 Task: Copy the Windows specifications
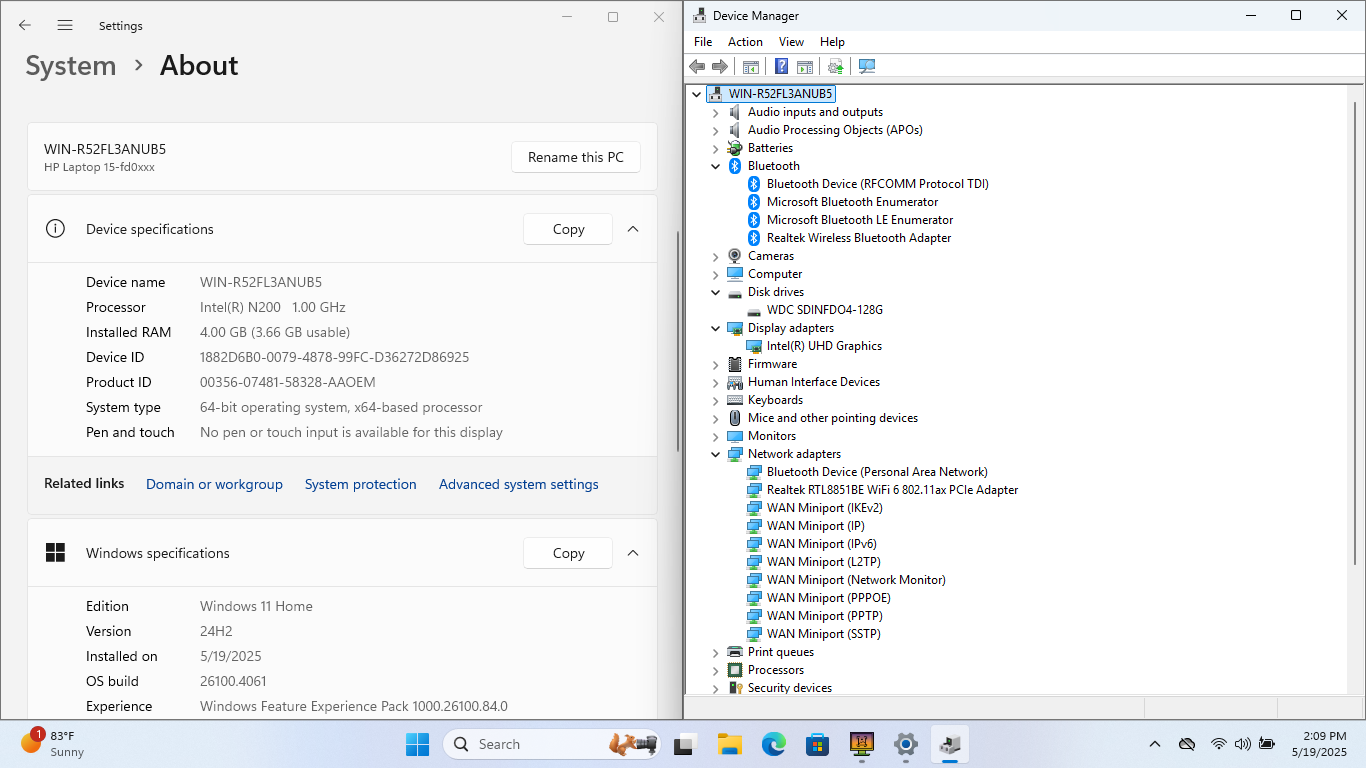pos(568,553)
